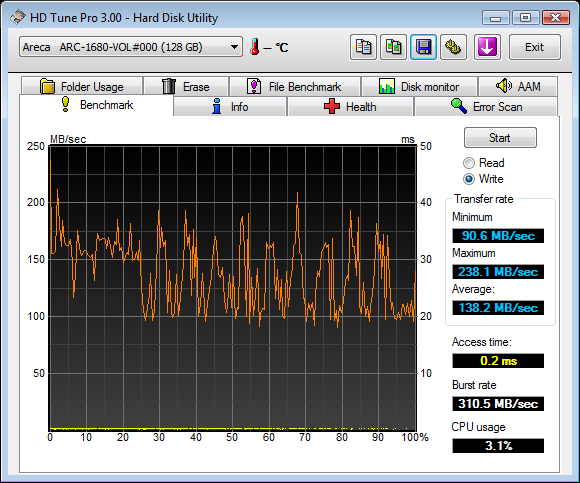Switch to the Erase tab
The height and width of the screenshot is (483, 580).
(186, 87)
